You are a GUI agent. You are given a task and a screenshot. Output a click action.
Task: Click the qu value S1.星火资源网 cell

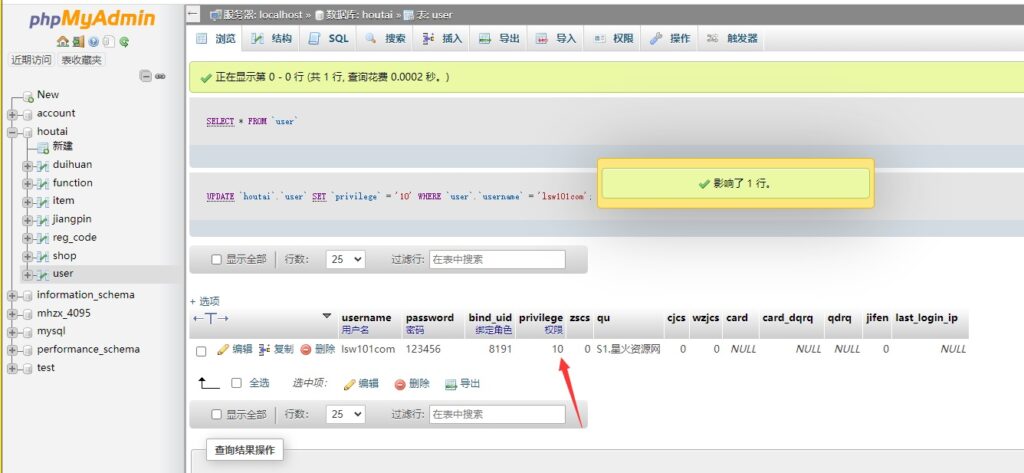[x=628, y=350]
